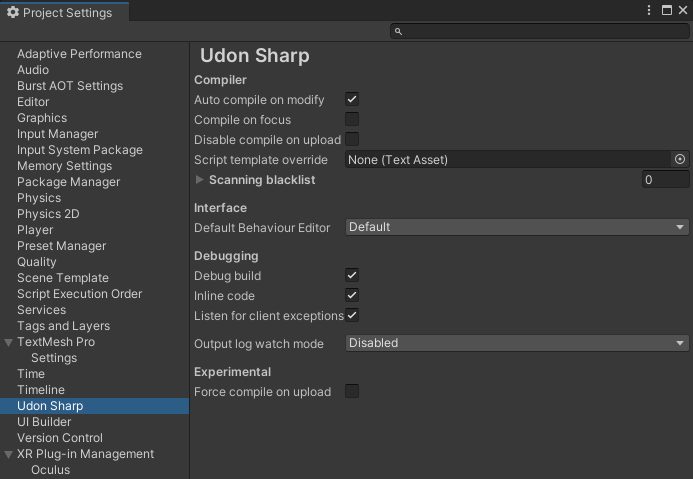Maximize the Project Settings window
Image resolution: width=693 pixels, height=479 pixels.
tap(666, 10)
